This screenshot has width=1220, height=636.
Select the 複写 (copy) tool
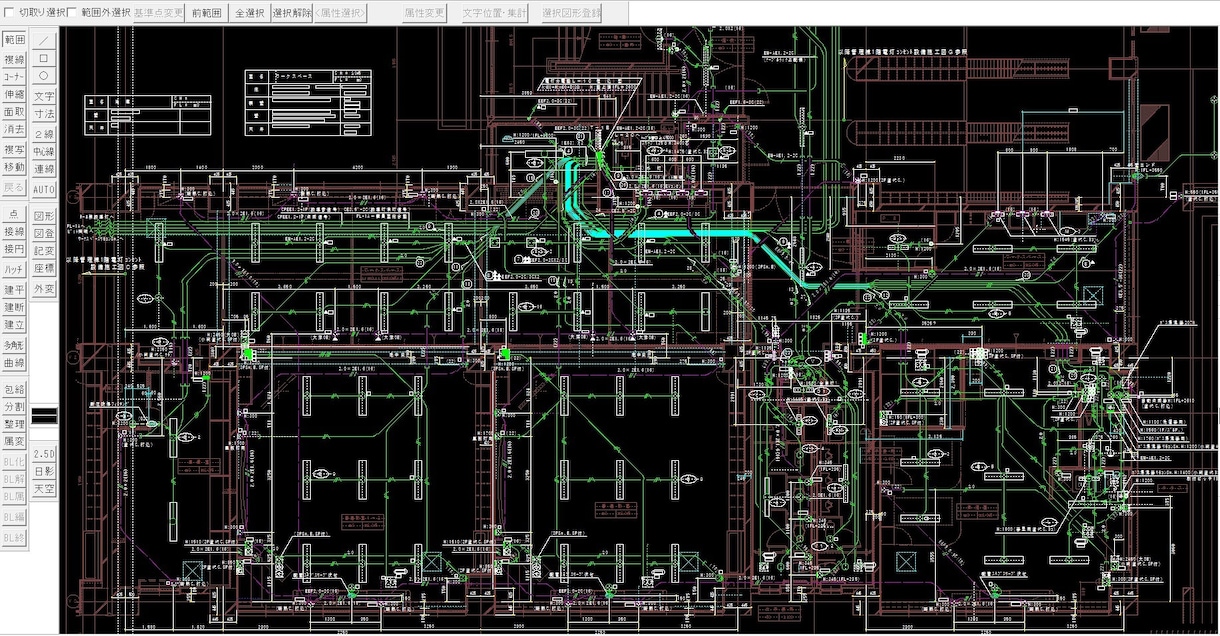click(x=14, y=150)
